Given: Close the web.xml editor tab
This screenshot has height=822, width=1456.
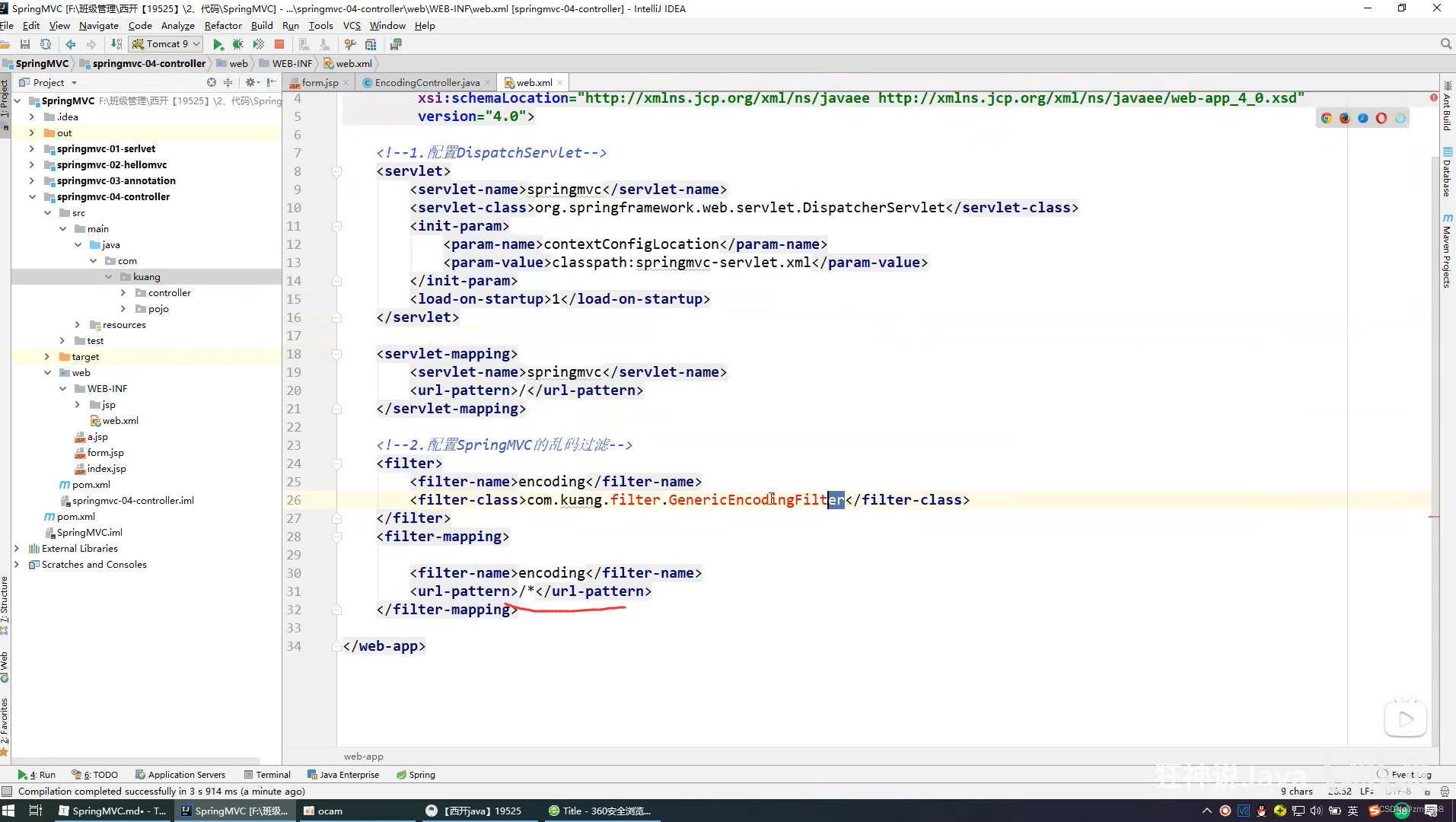Looking at the screenshot, I should coord(560,83).
